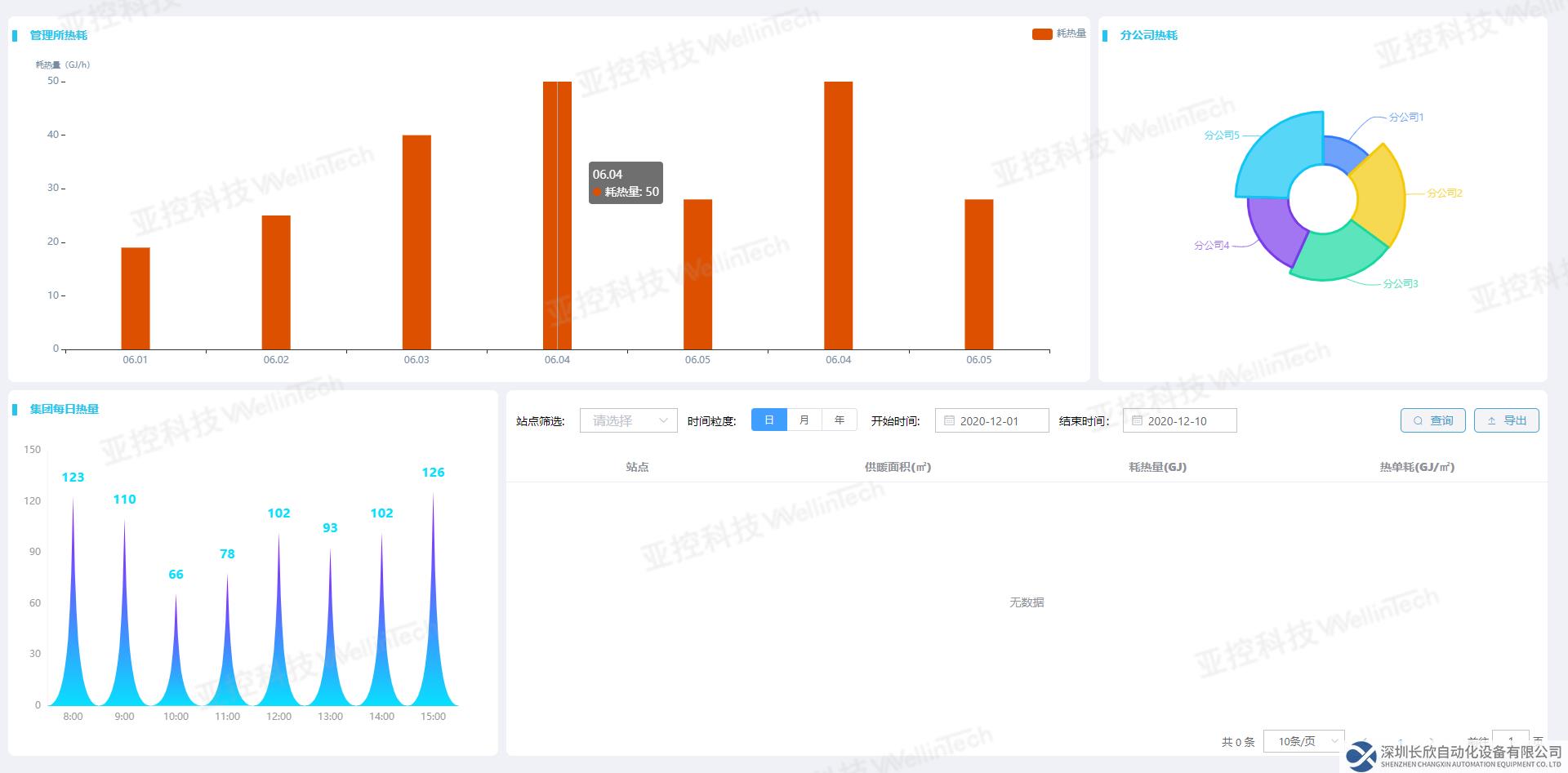This screenshot has width=1568, height=773.
Task: Select the 日 time granularity option
Action: coord(768,420)
